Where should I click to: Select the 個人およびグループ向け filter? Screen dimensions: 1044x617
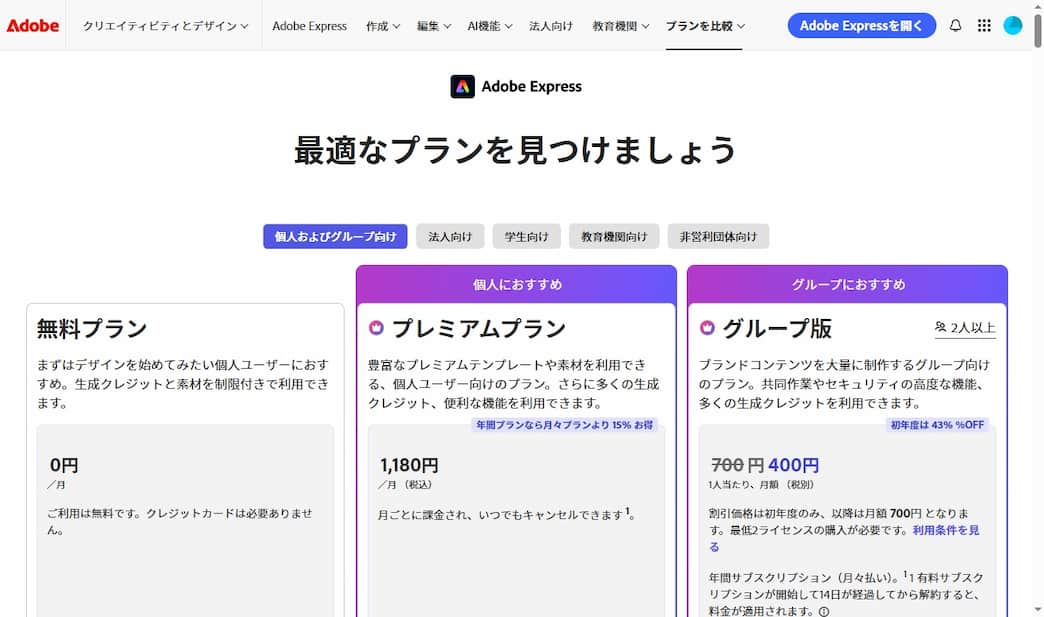point(334,236)
